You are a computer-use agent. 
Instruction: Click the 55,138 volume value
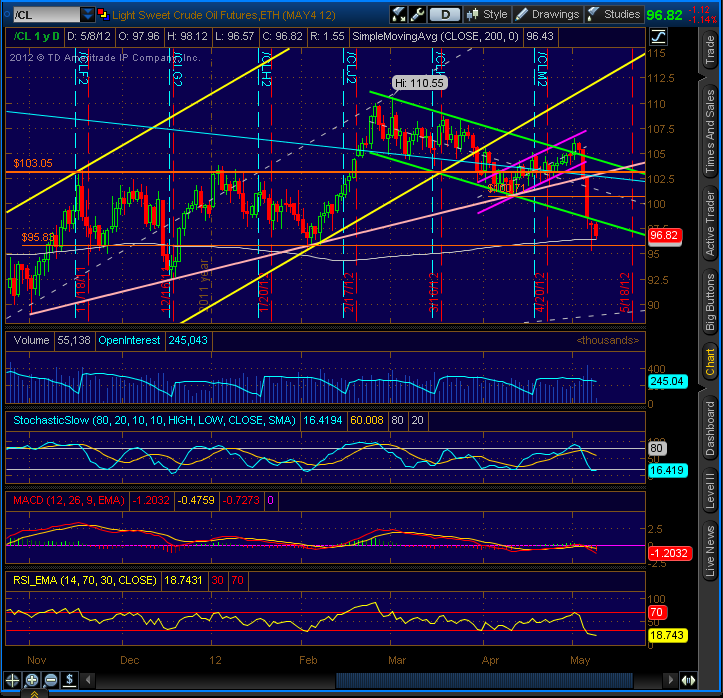[x=74, y=340]
